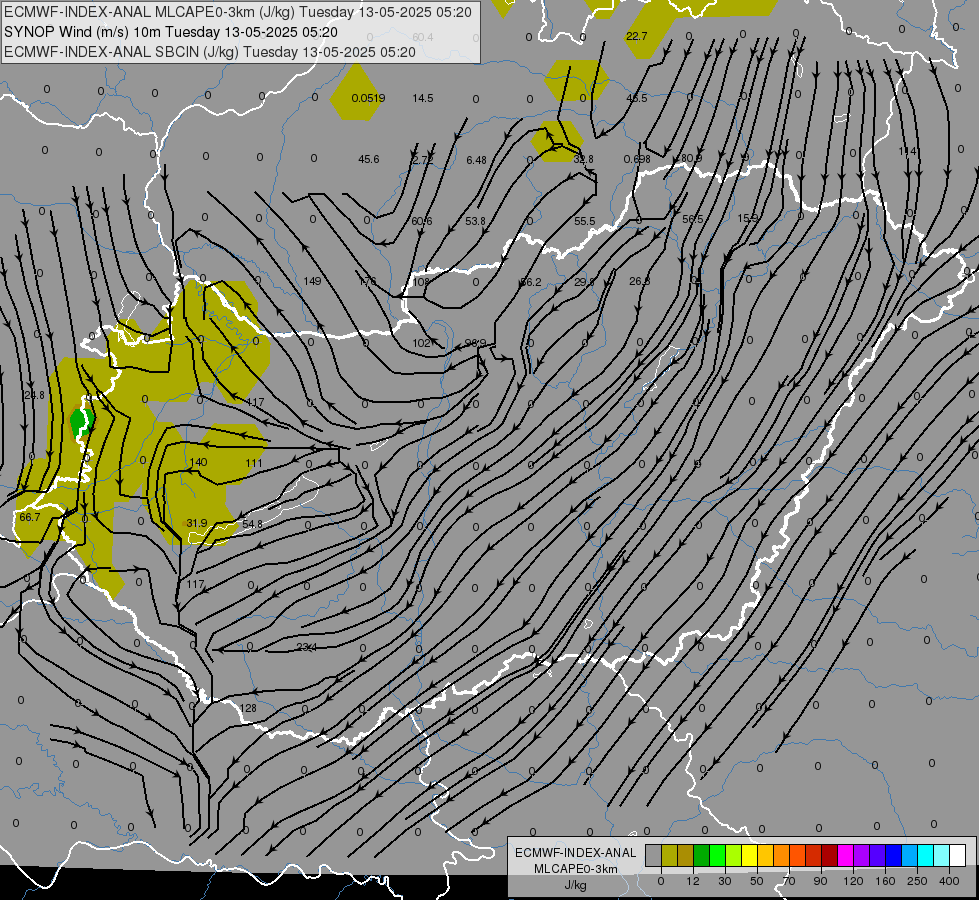Click the legend scale label 12
This screenshot has width=979, height=900.
click(x=693, y=881)
